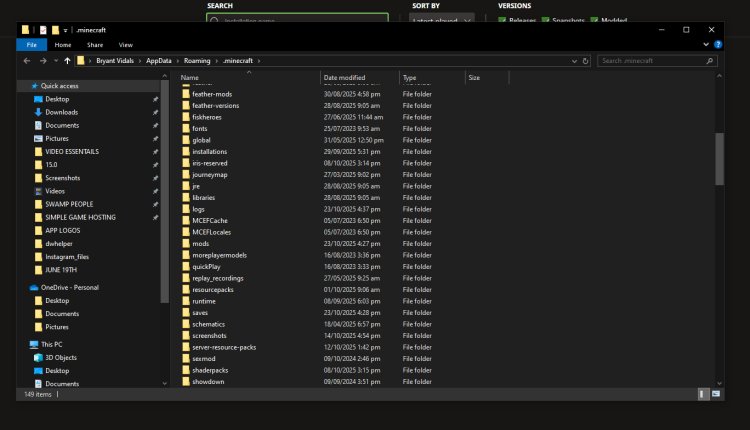
Task: Switch to large icons view in status bar
Action: coord(717,395)
